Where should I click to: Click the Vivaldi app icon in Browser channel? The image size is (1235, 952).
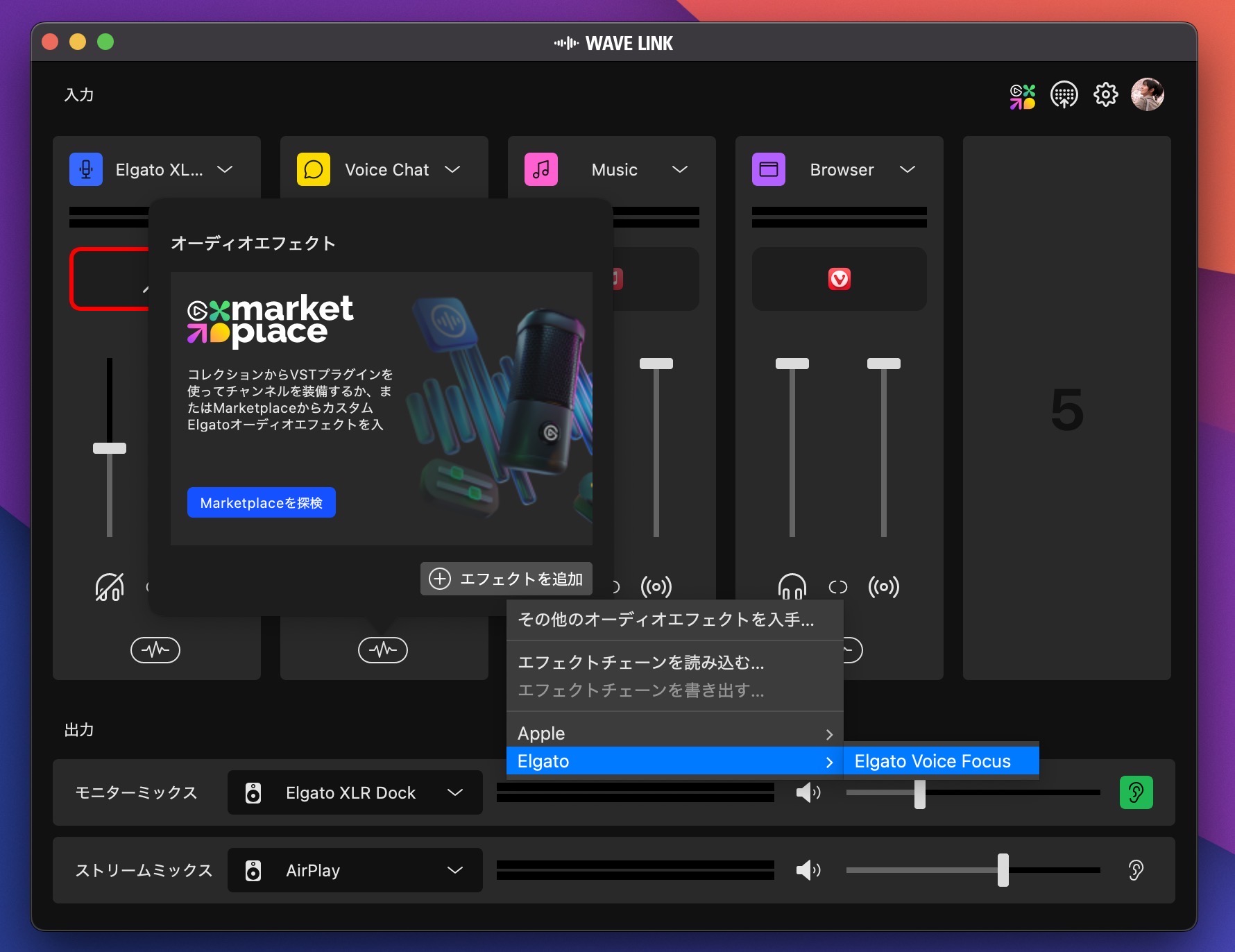point(839,279)
